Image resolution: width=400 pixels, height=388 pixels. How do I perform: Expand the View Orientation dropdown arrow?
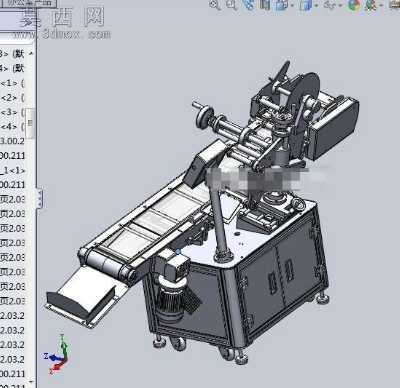(x=292, y=6)
